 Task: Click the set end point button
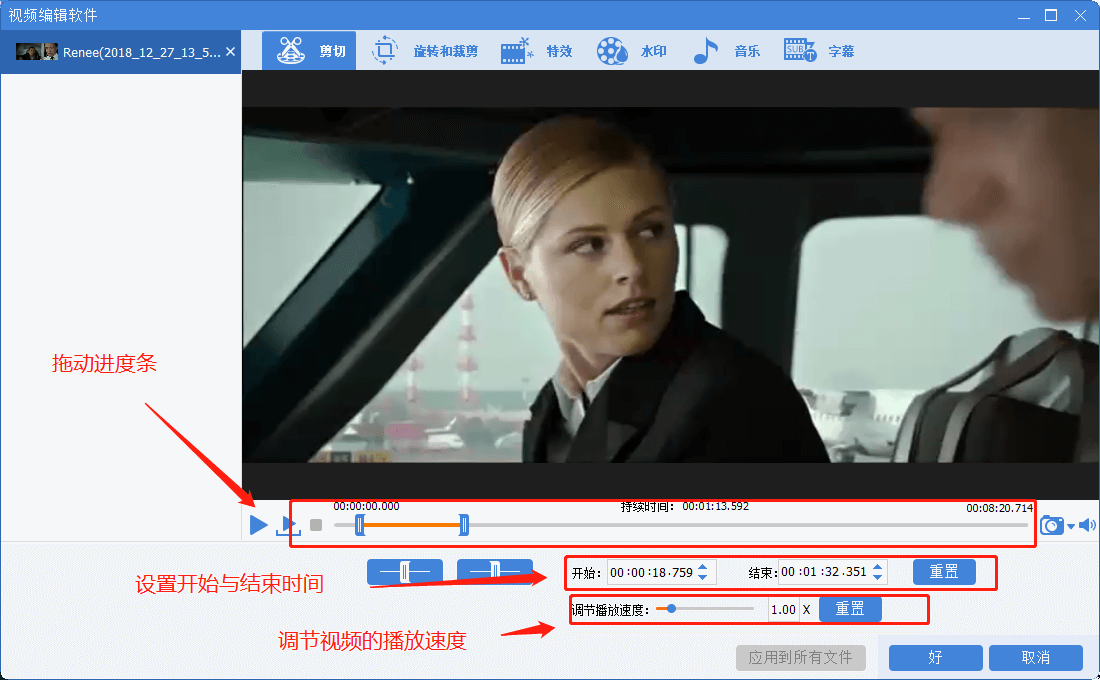pos(495,571)
